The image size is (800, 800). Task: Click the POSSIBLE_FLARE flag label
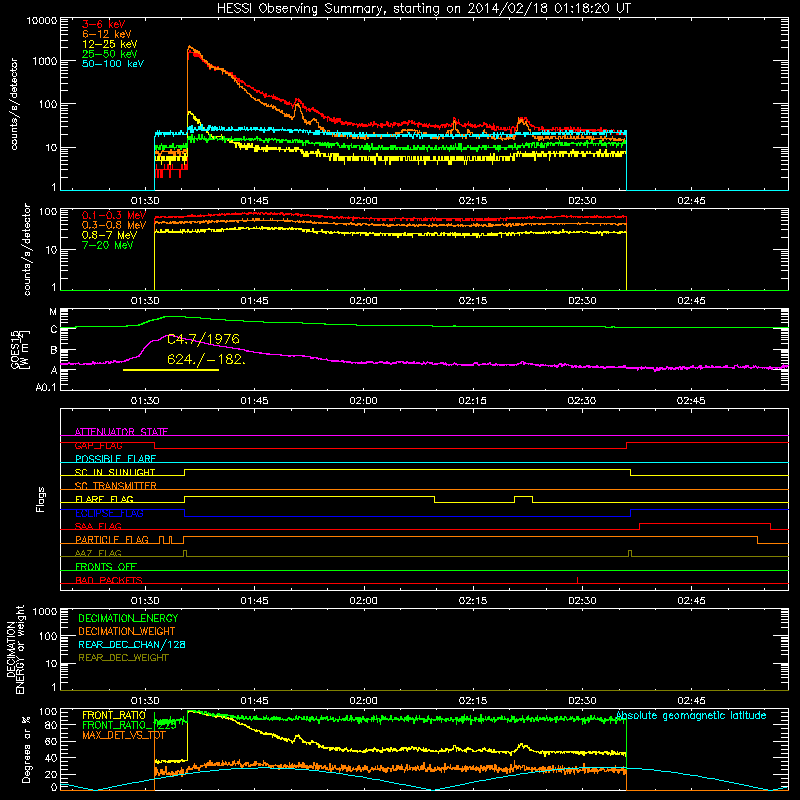tap(115, 459)
